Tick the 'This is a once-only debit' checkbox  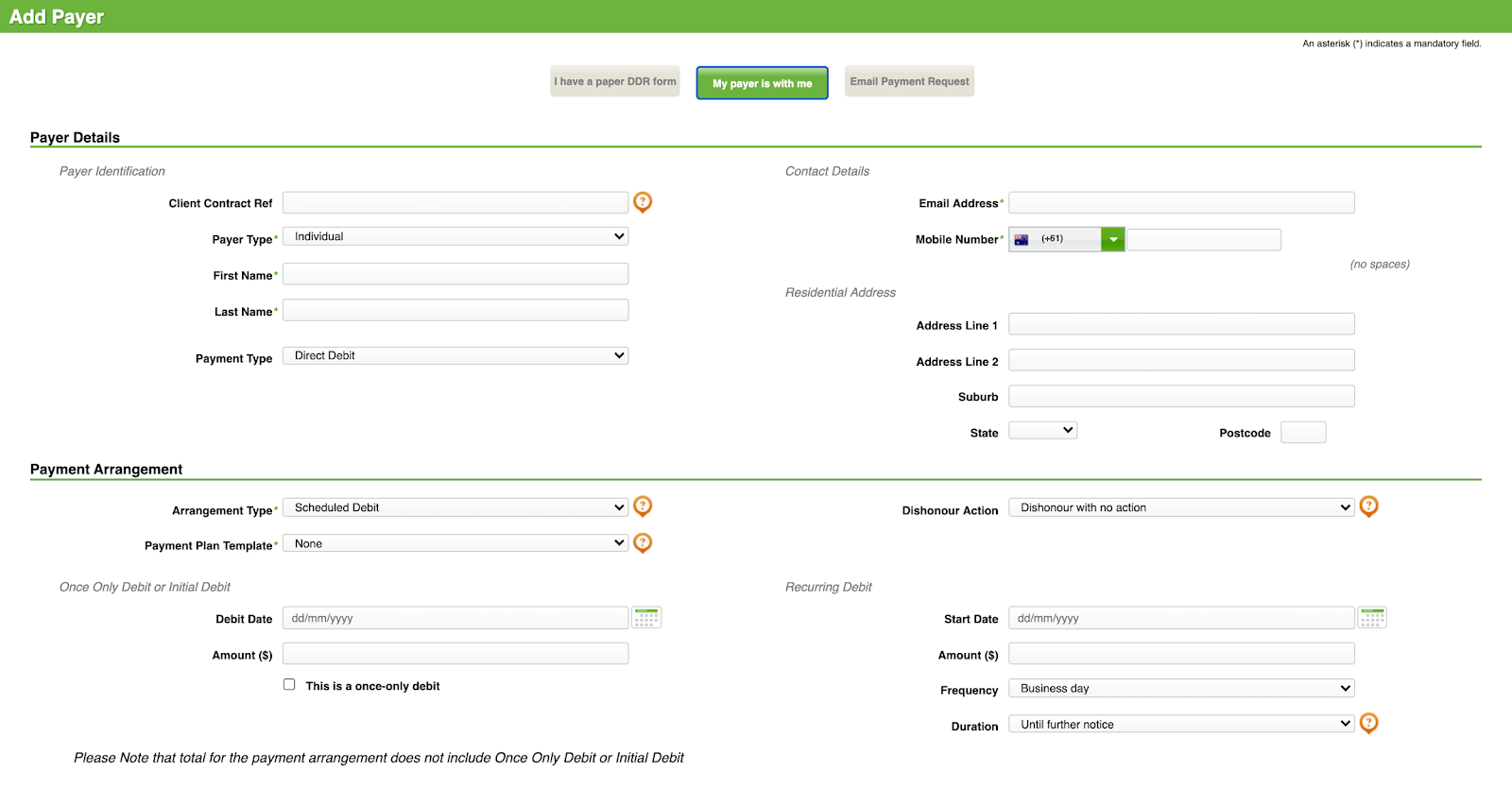pyautogui.click(x=289, y=684)
